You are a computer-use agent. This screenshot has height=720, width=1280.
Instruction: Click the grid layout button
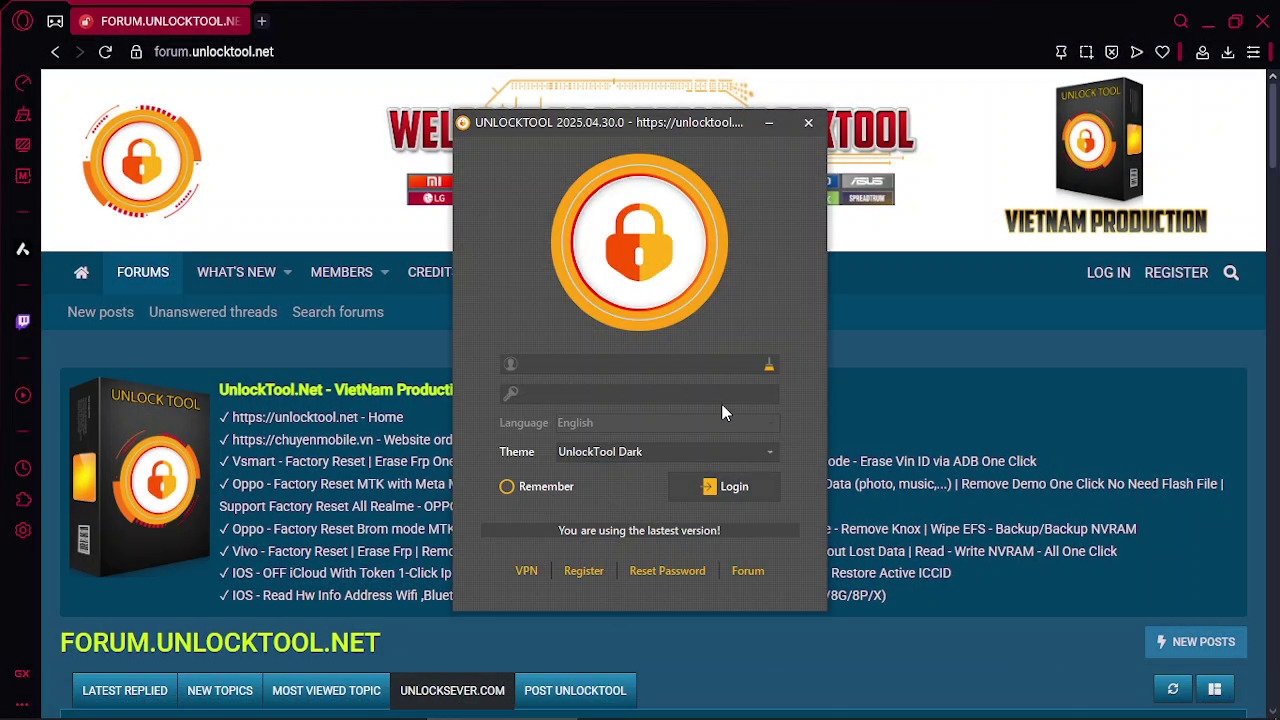point(1214,689)
